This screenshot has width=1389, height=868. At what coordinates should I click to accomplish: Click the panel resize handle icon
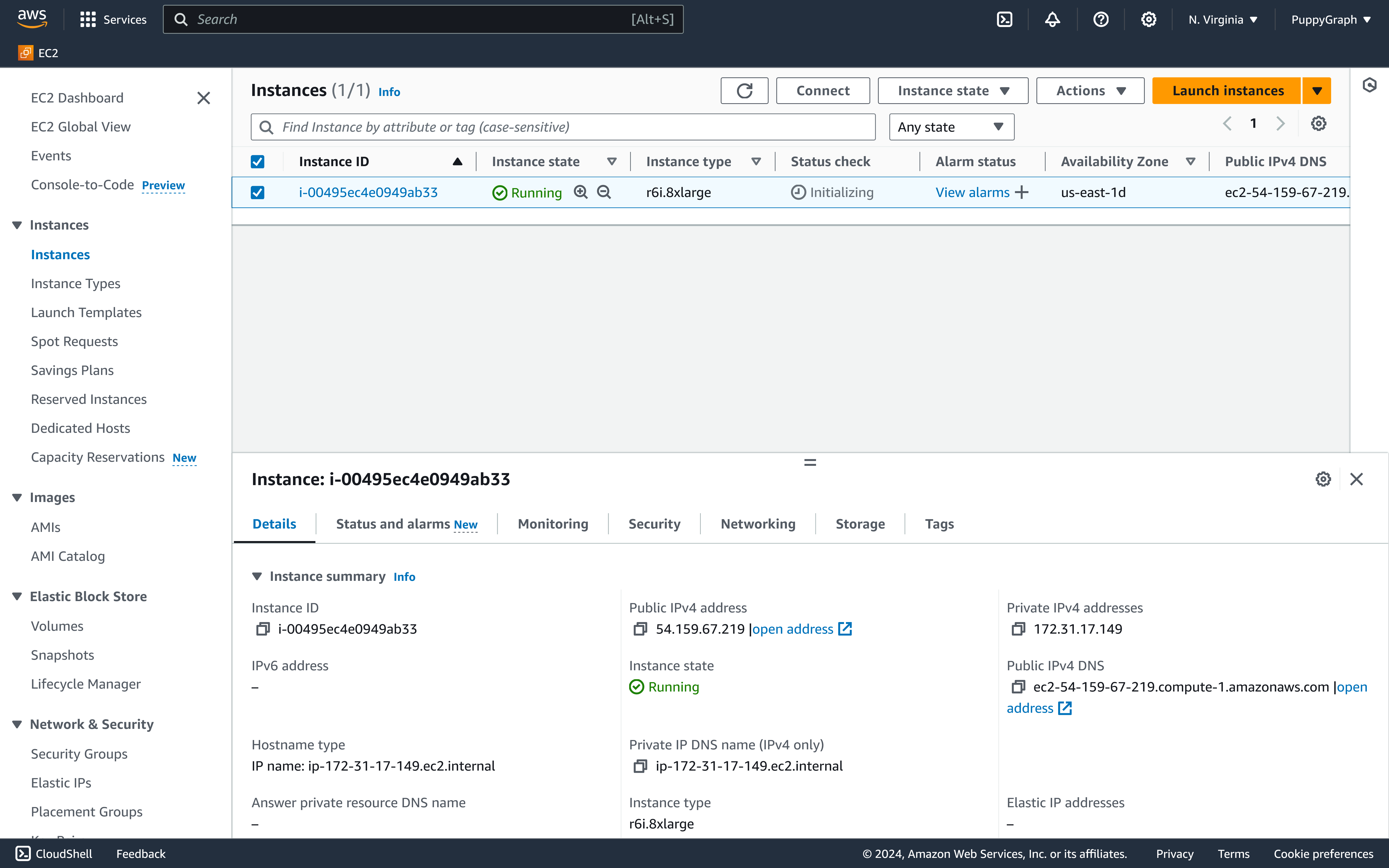click(x=810, y=463)
